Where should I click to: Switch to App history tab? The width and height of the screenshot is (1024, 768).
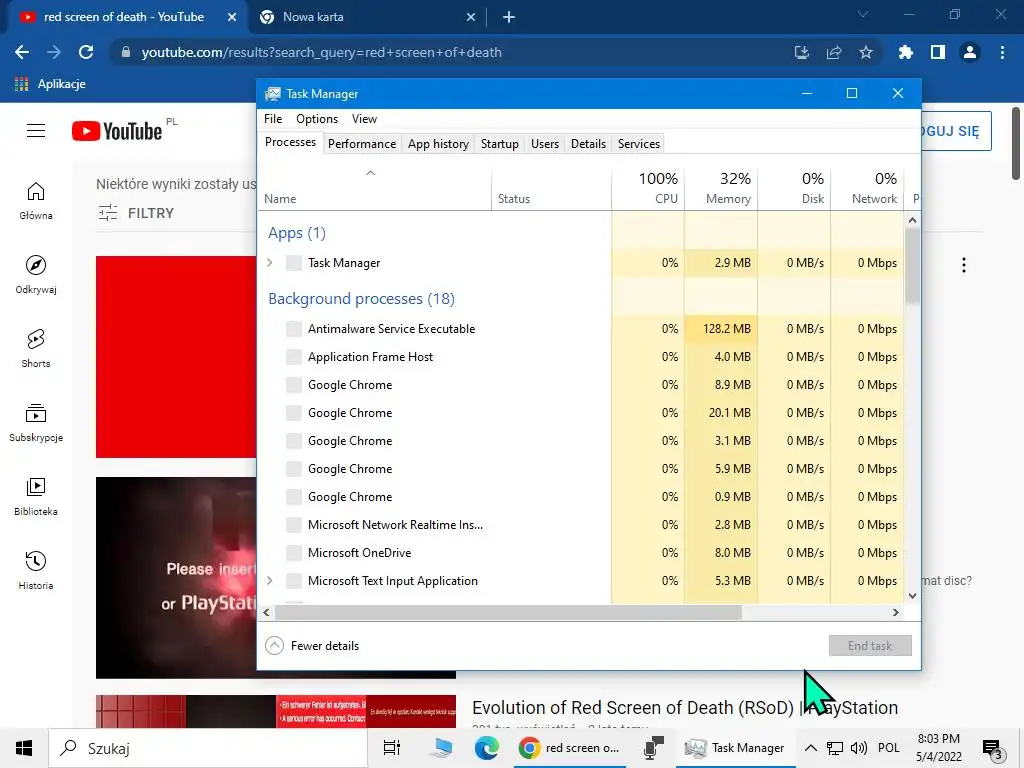438,144
